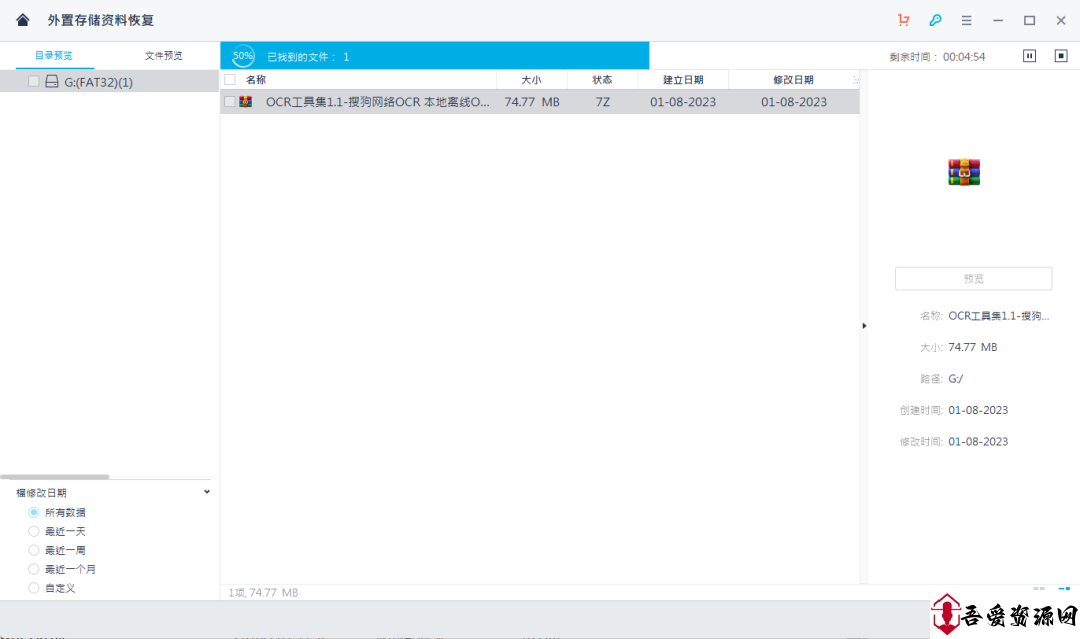Screen dimensions: 1080x639
Task: Click the 路径 value G:/ in details
Action: [955, 379]
